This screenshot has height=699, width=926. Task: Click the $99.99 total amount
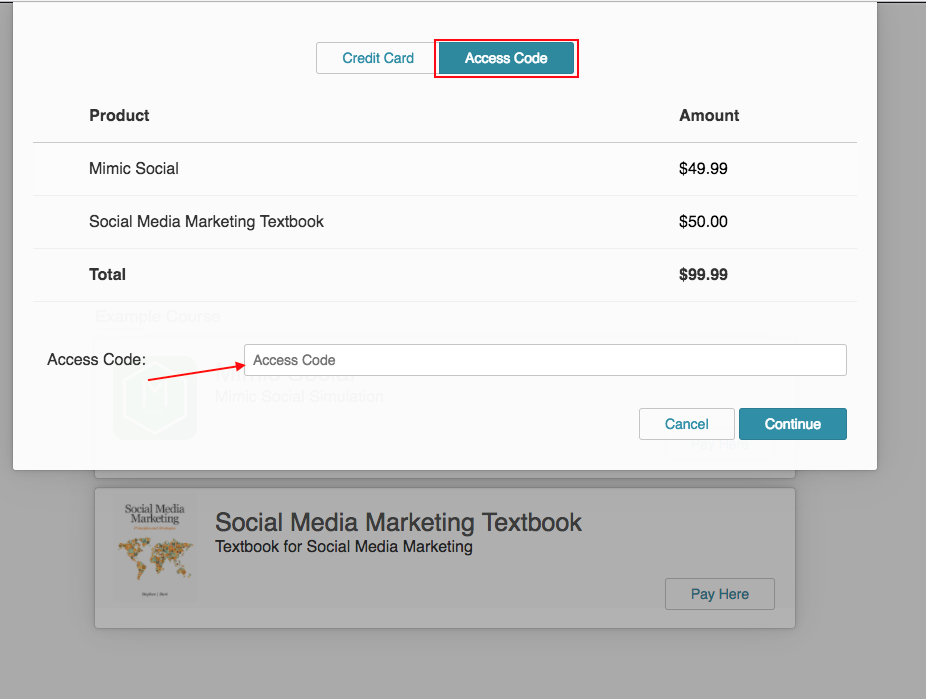tap(703, 275)
